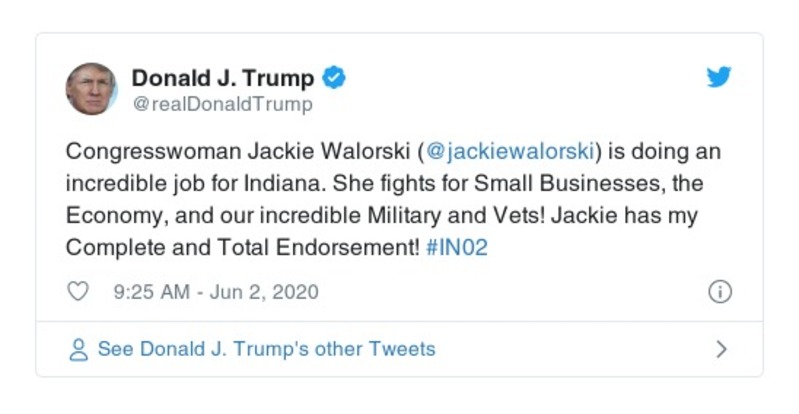Click the 9:25 AM - Jun 2, 2020 timestamp

pos(216,292)
